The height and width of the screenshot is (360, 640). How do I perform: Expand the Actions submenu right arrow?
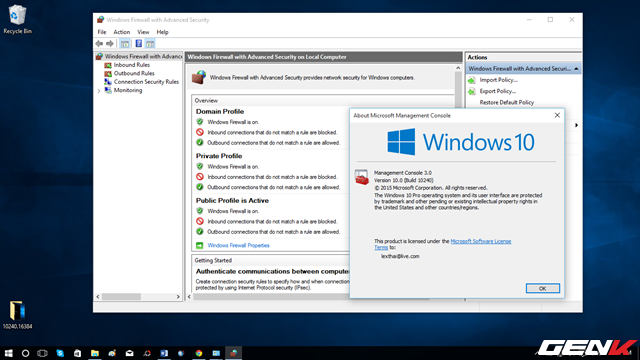click(x=576, y=125)
